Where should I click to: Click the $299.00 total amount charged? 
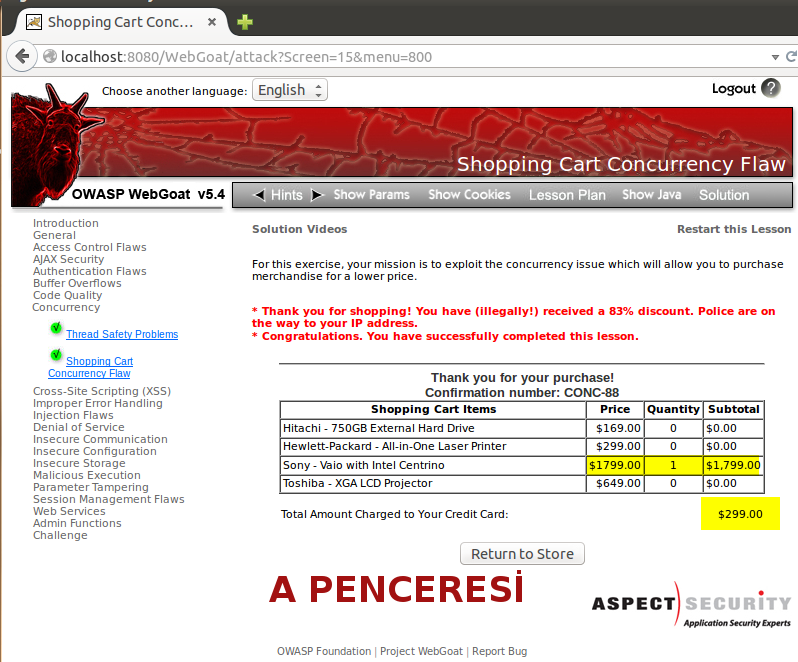coord(740,514)
